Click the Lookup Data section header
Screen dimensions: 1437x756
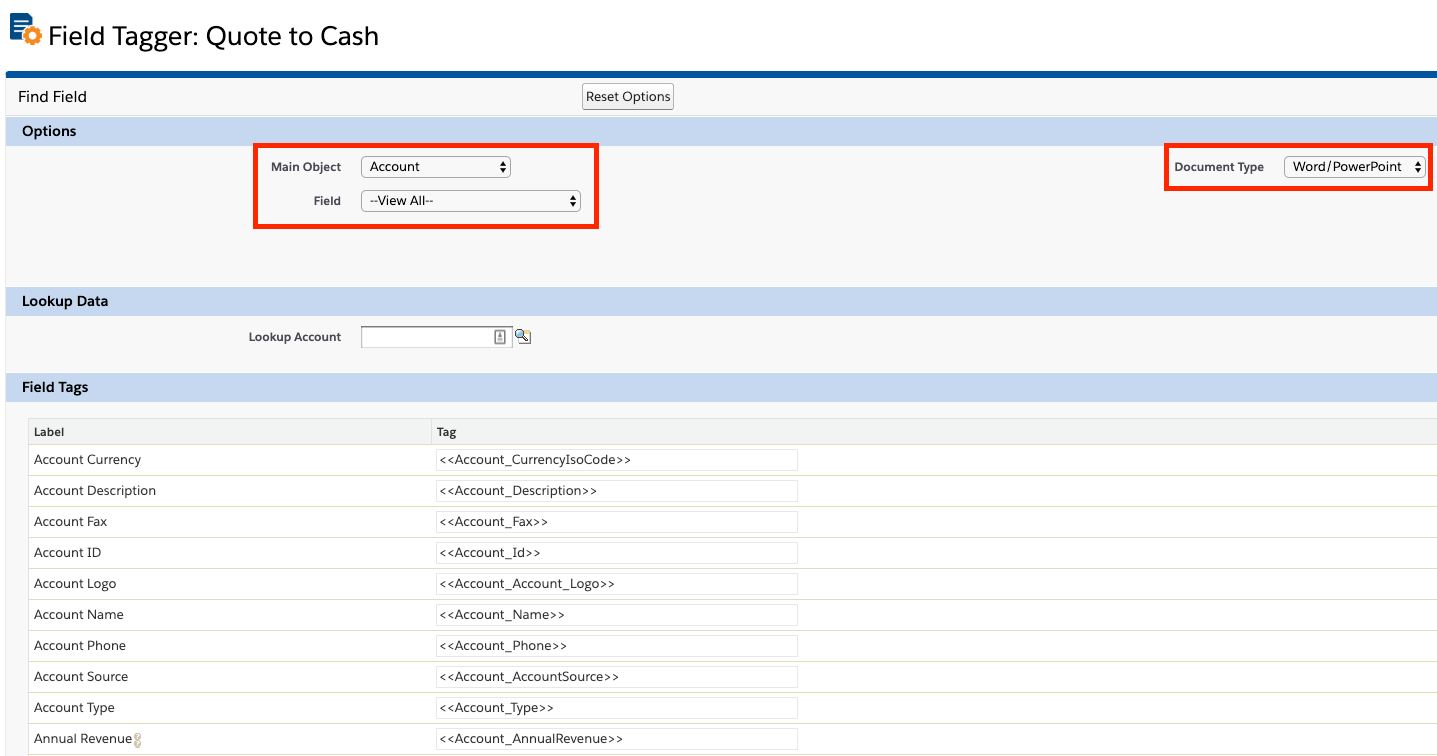pyautogui.click(x=65, y=302)
